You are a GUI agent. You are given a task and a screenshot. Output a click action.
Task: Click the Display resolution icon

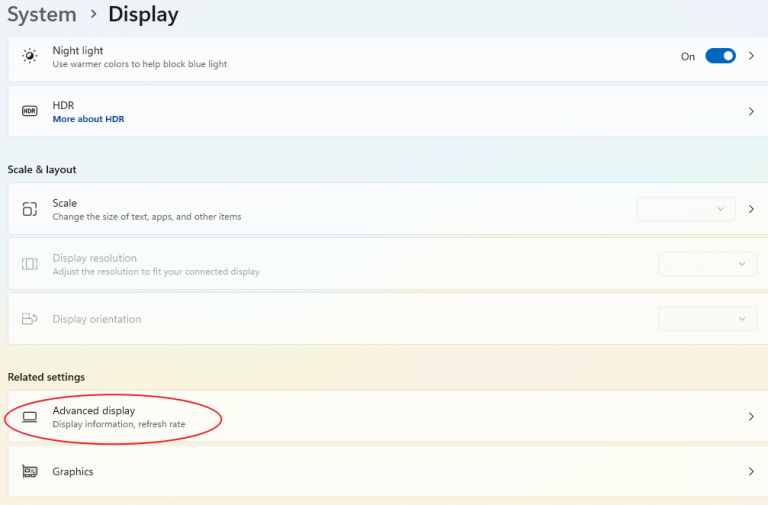pos(30,264)
